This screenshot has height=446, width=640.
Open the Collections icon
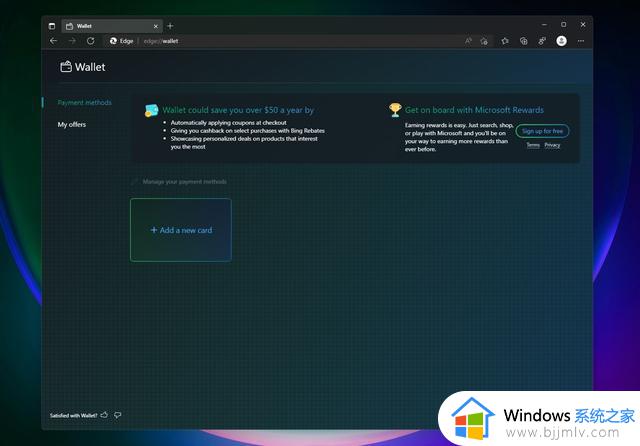[x=524, y=41]
